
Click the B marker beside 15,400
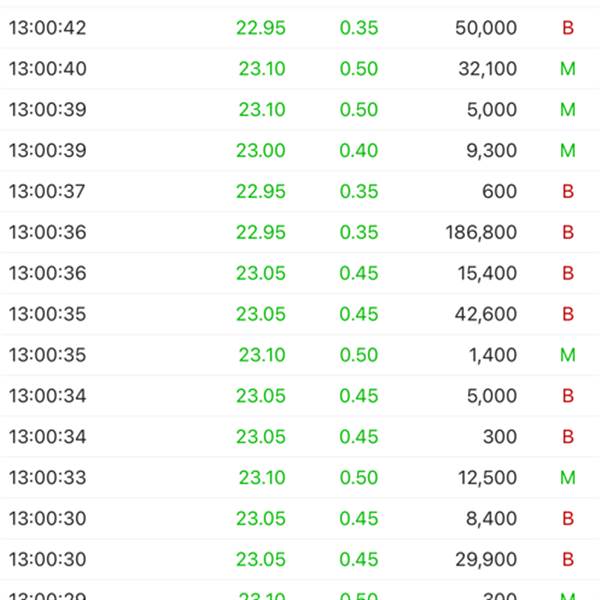pyautogui.click(x=568, y=273)
